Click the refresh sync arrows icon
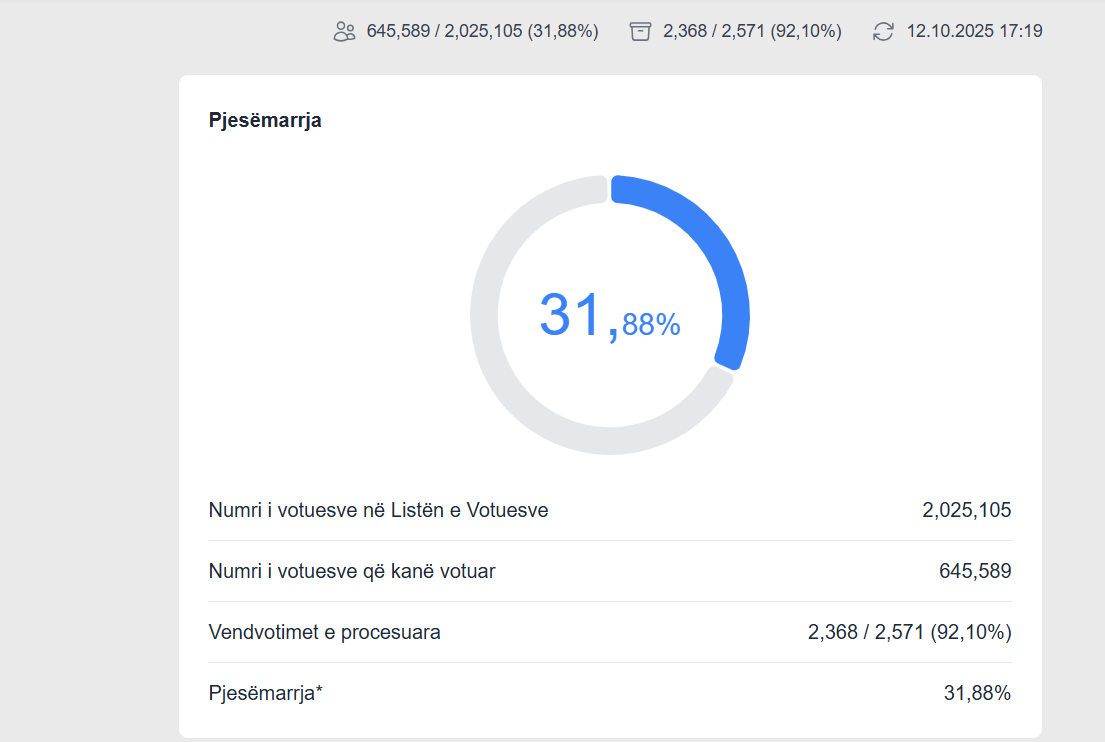 point(883,31)
